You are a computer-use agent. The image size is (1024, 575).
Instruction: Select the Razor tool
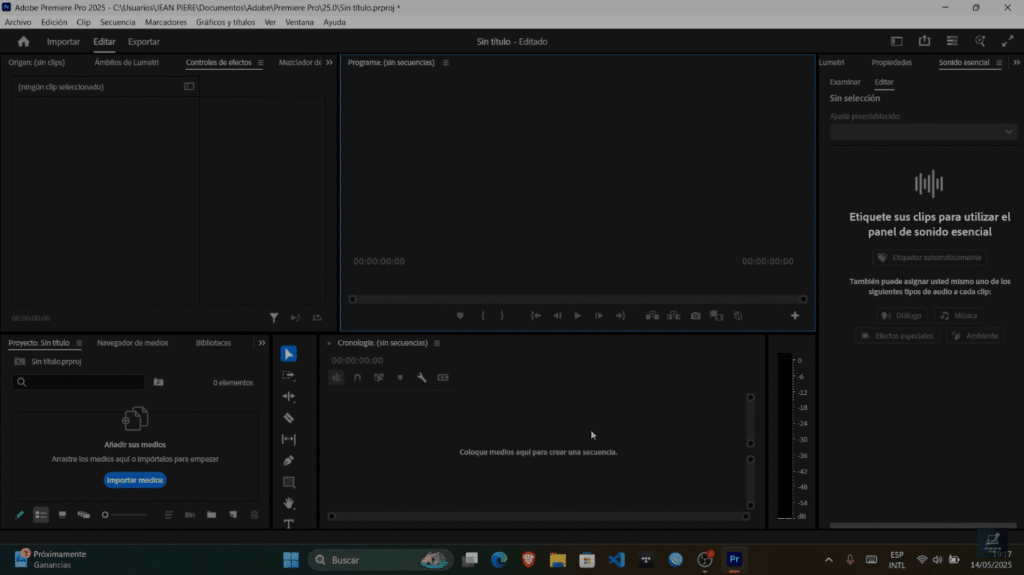(289, 418)
